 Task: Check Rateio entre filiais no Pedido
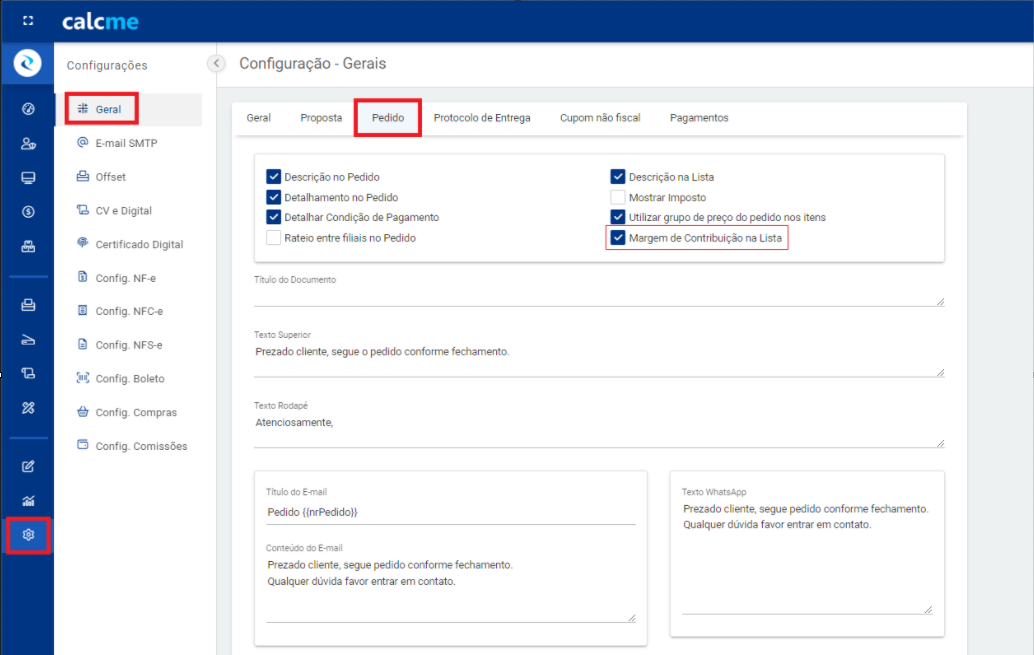click(274, 238)
